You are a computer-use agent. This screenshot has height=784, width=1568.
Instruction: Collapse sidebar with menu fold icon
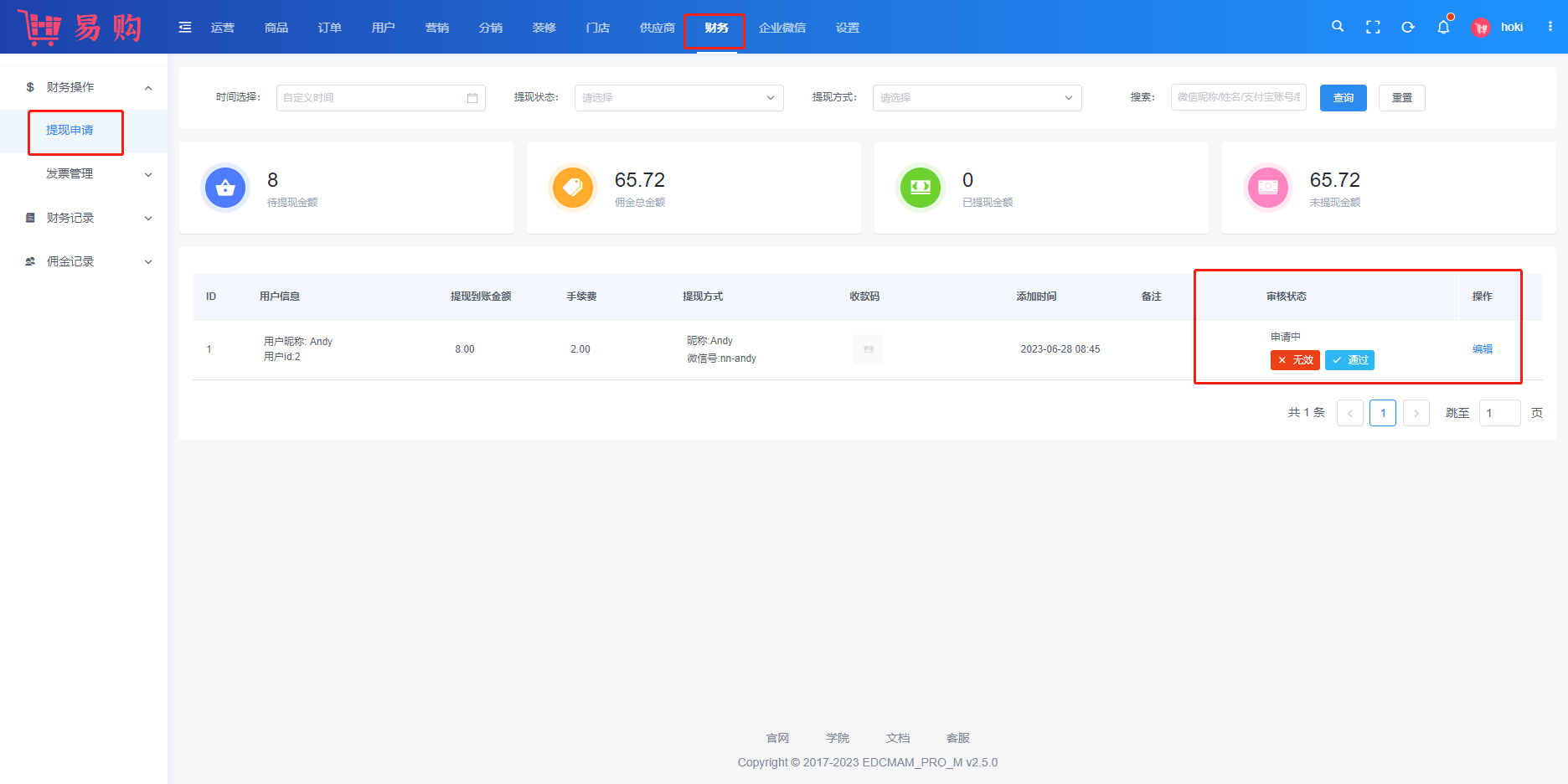point(185,28)
